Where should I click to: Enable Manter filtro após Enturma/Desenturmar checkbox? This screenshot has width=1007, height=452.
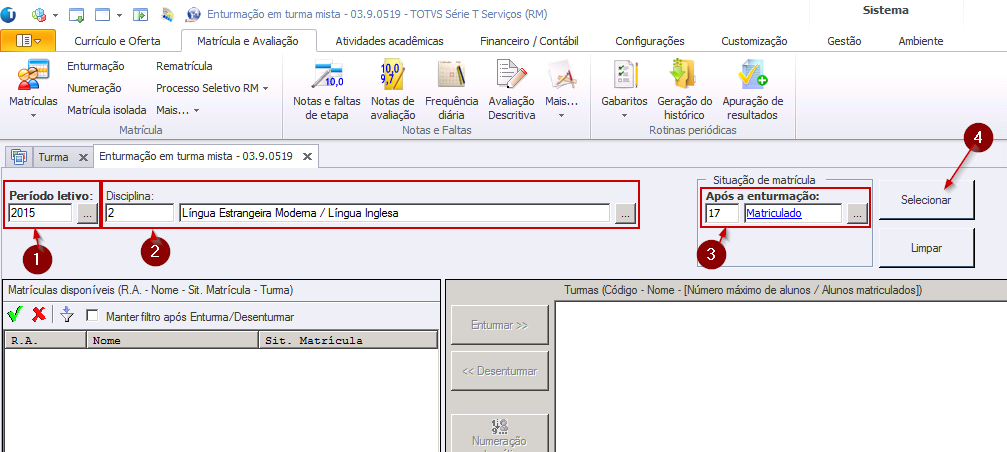click(x=93, y=315)
